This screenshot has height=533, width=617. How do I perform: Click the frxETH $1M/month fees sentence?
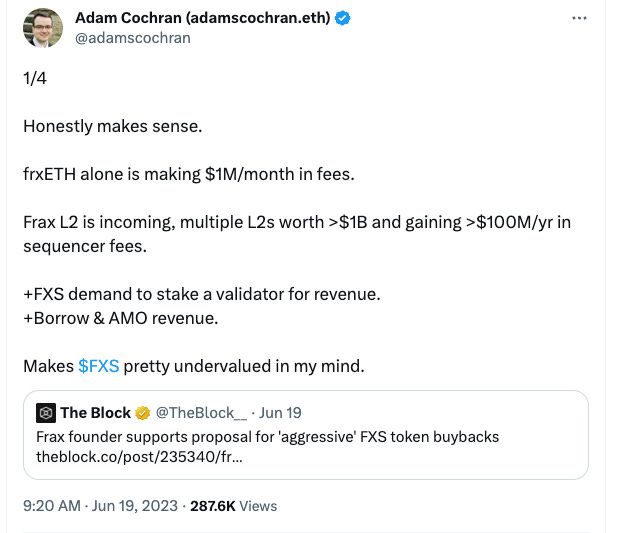pos(188,173)
